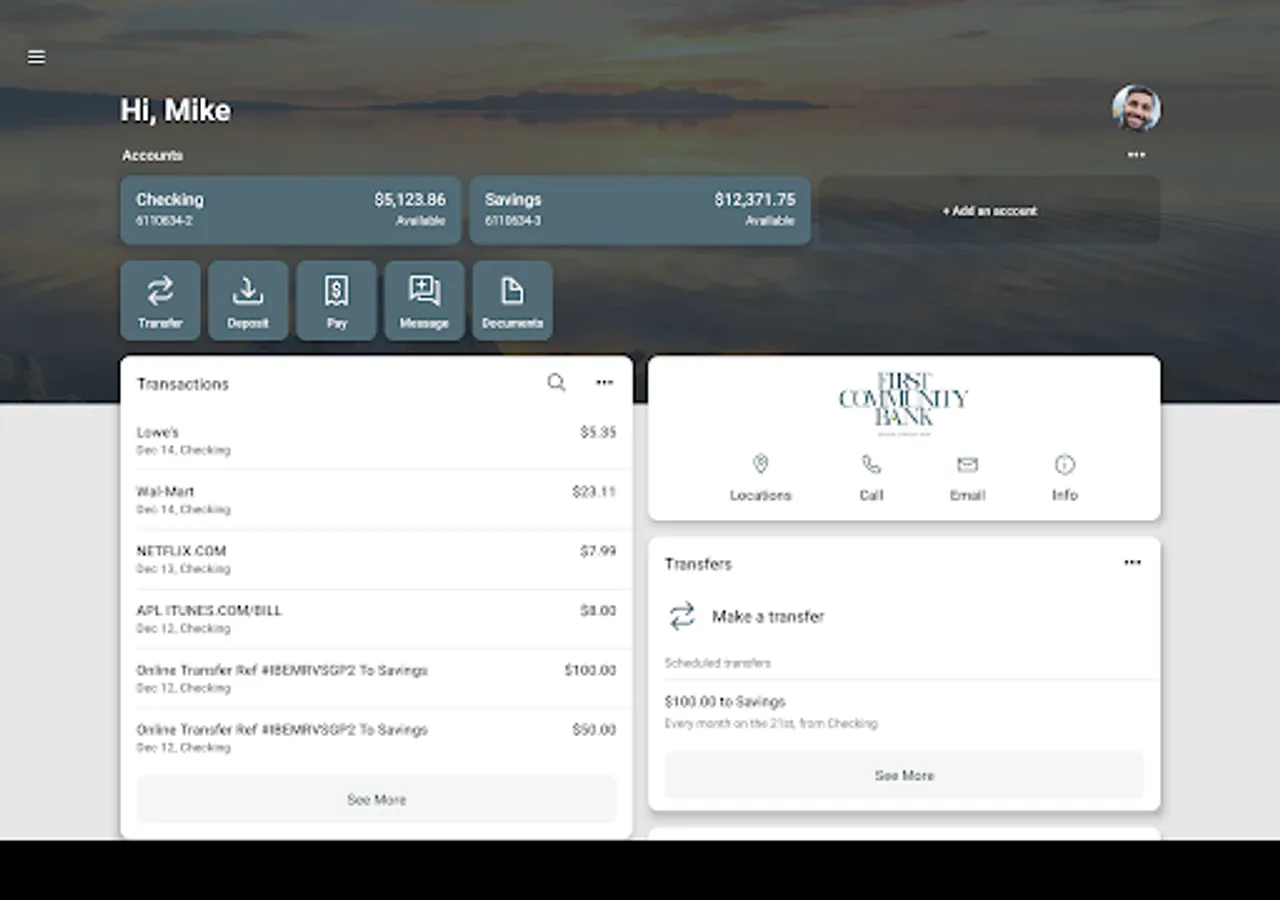Image resolution: width=1280 pixels, height=900 pixels.
Task: Click See More under Transactions
Action: (x=376, y=799)
